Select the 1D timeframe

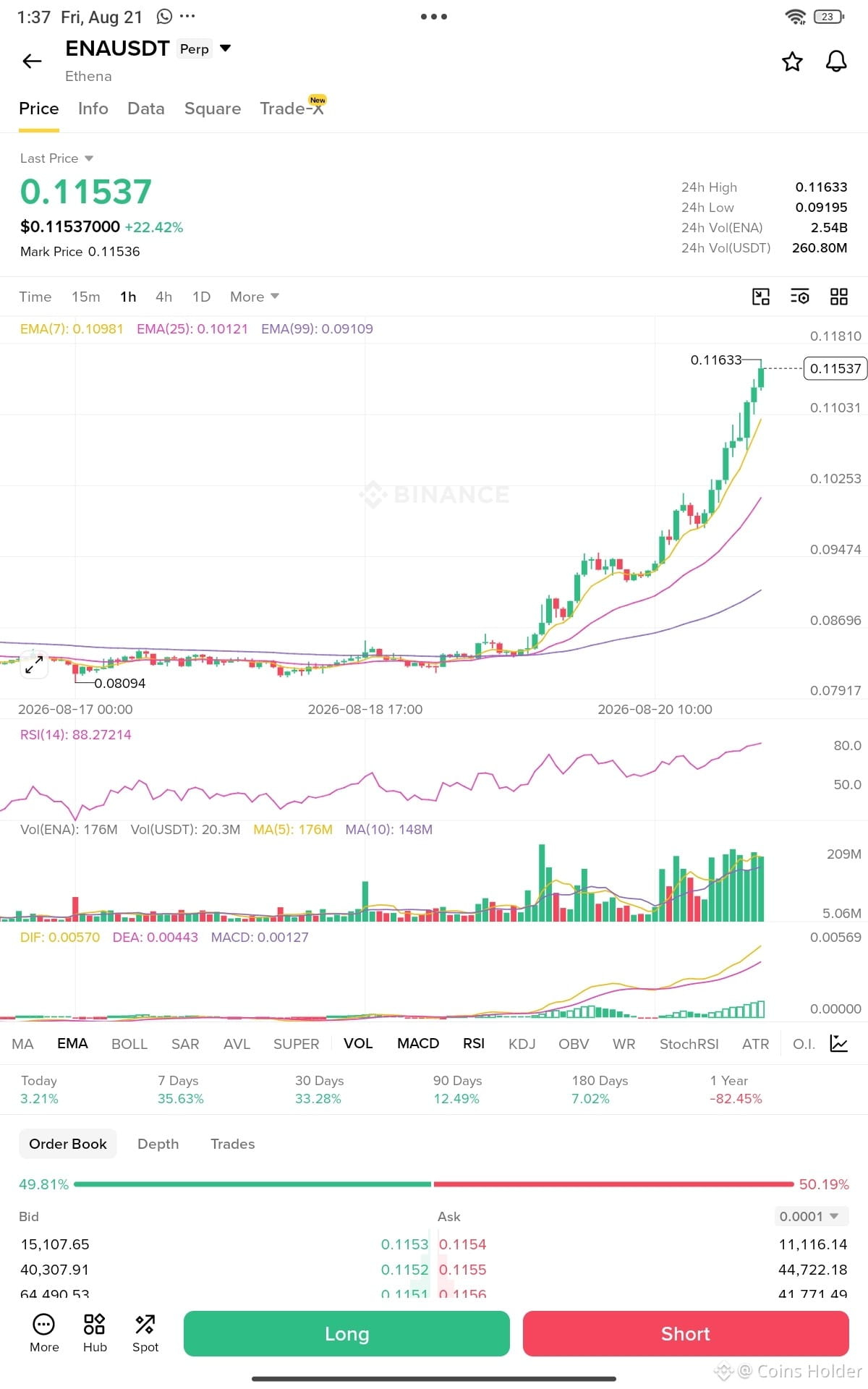point(202,297)
